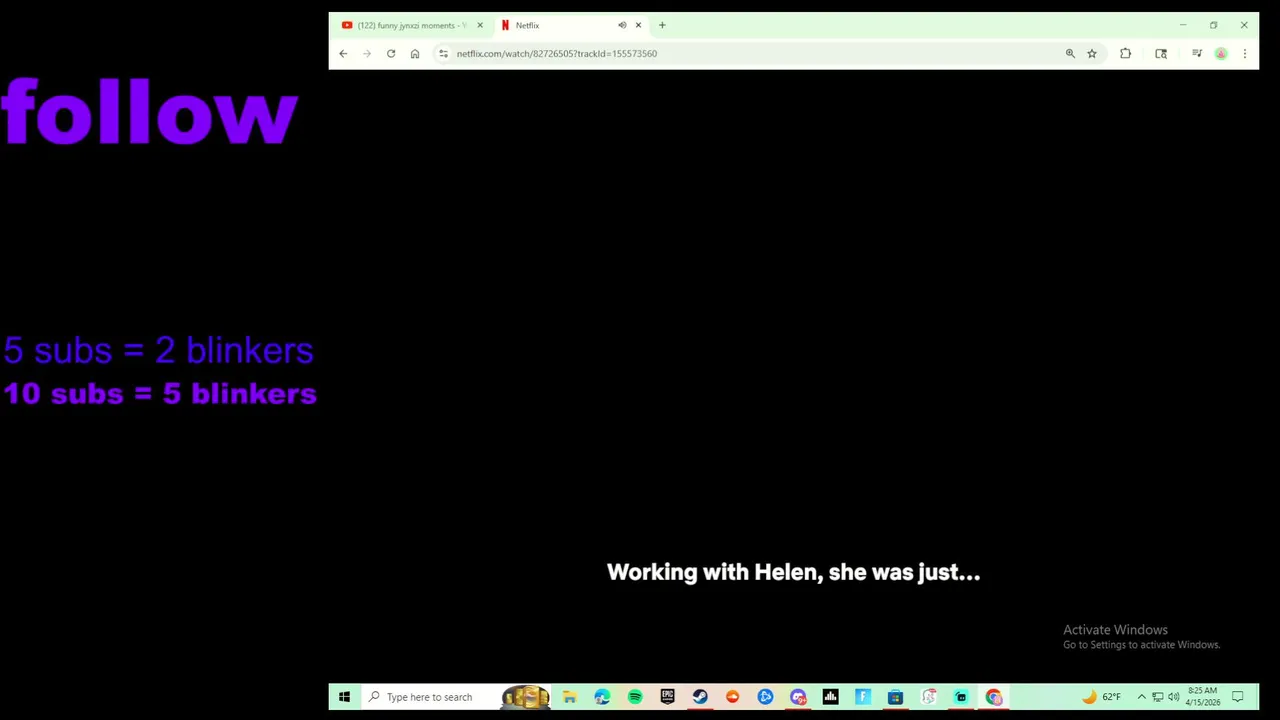This screenshot has width=1280, height=720.
Task: Click the search highlights image in taskbar search box
Action: click(x=525, y=697)
